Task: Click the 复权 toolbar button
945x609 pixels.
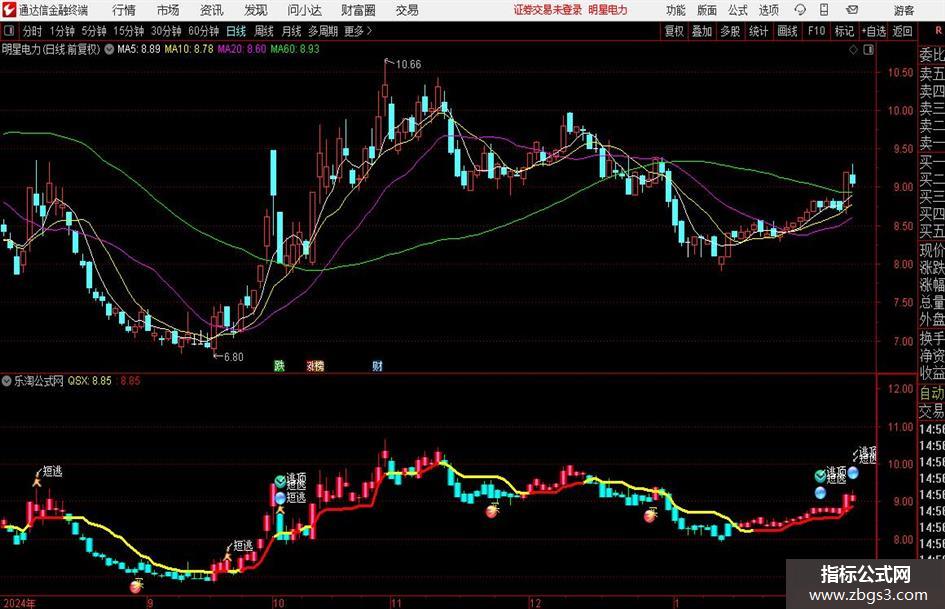Action: point(674,31)
